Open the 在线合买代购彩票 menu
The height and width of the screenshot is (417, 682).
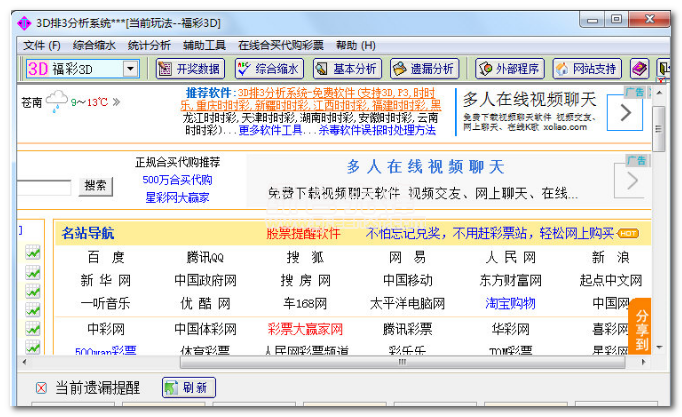pos(281,45)
